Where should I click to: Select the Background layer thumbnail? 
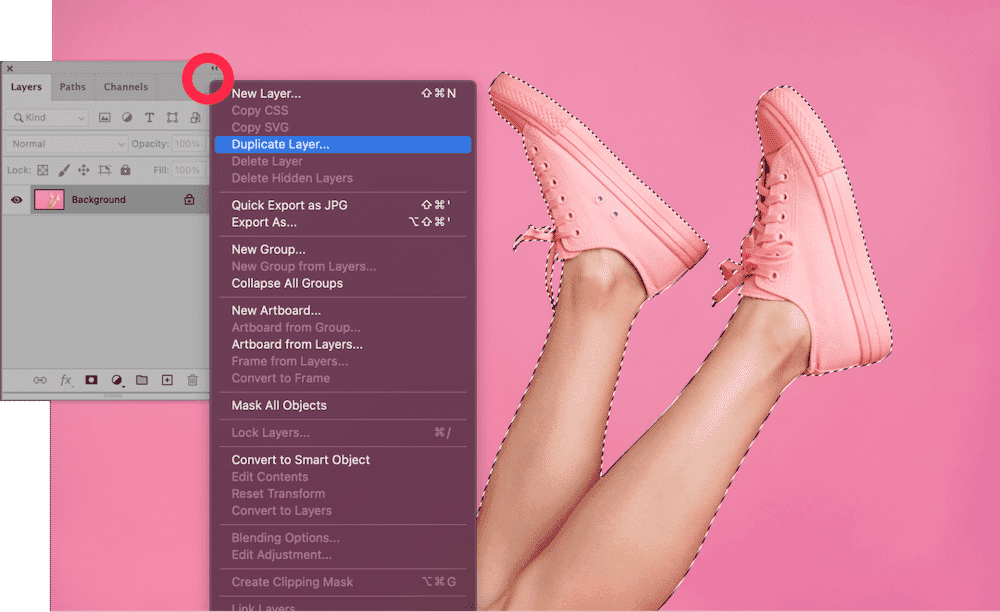49,200
